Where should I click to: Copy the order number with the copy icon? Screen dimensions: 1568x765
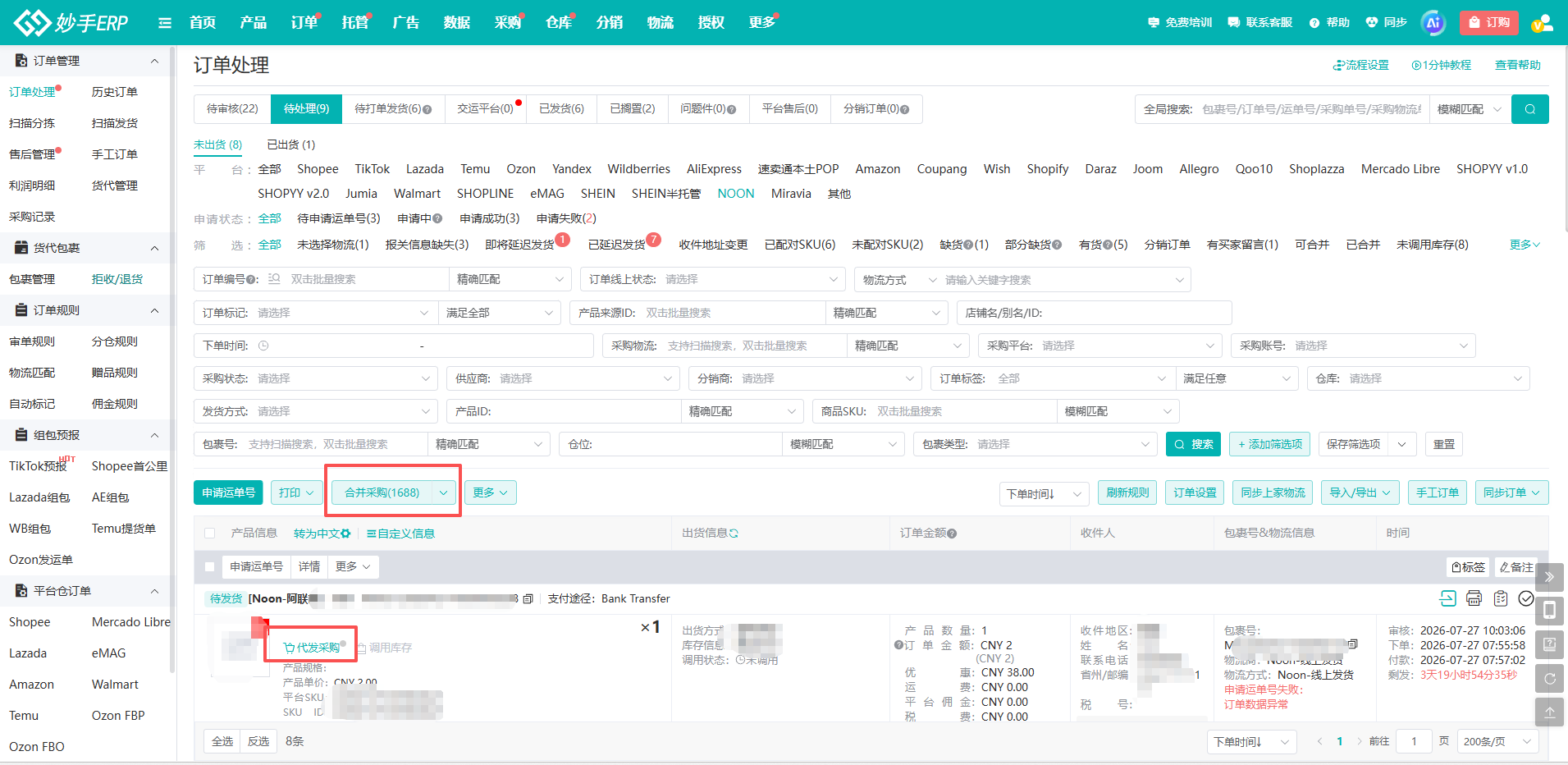[528, 599]
